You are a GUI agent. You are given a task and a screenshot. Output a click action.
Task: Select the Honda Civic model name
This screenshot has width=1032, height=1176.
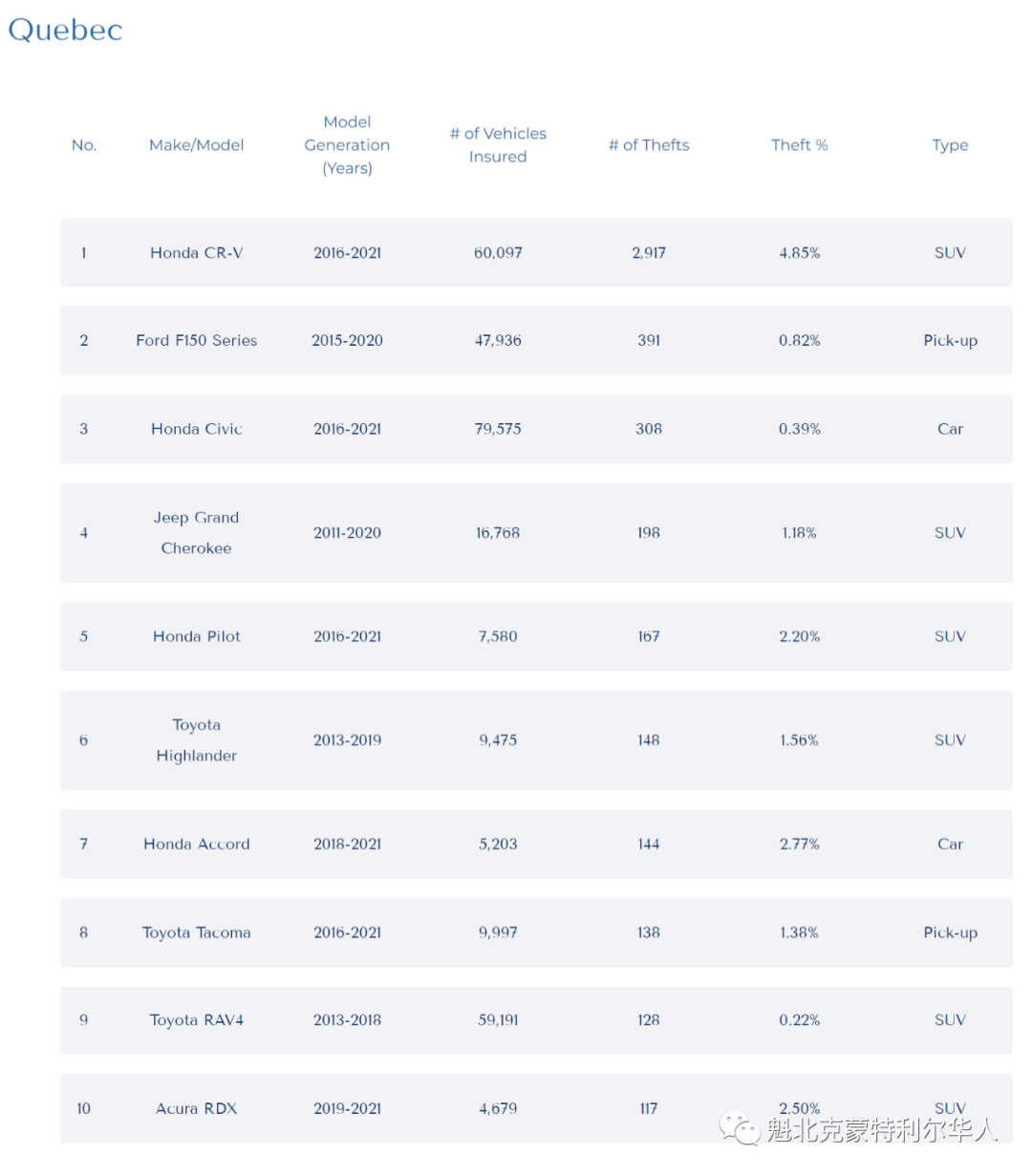[x=197, y=429]
